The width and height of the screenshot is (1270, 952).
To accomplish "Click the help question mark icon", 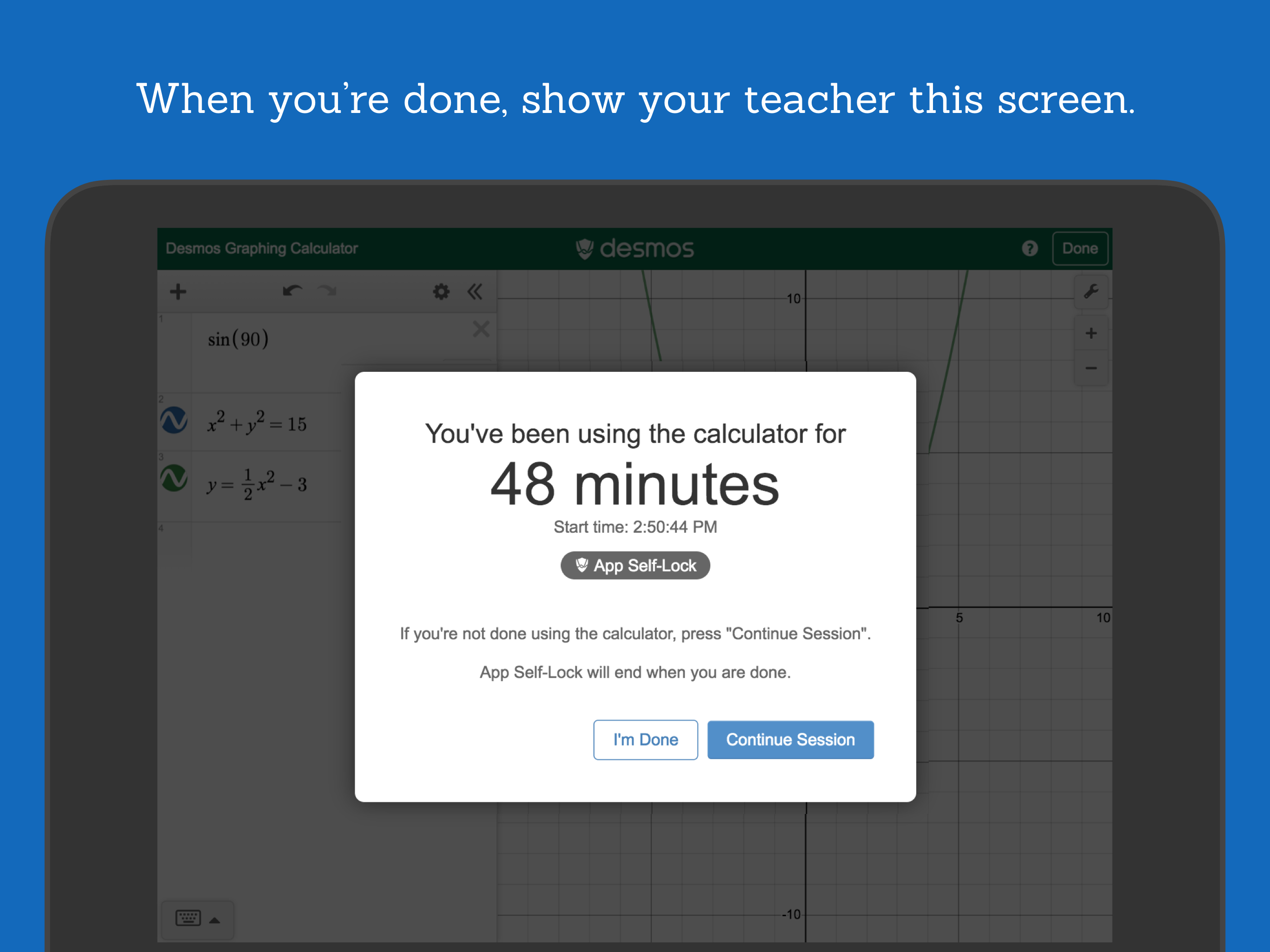I will pos(1030,248).
